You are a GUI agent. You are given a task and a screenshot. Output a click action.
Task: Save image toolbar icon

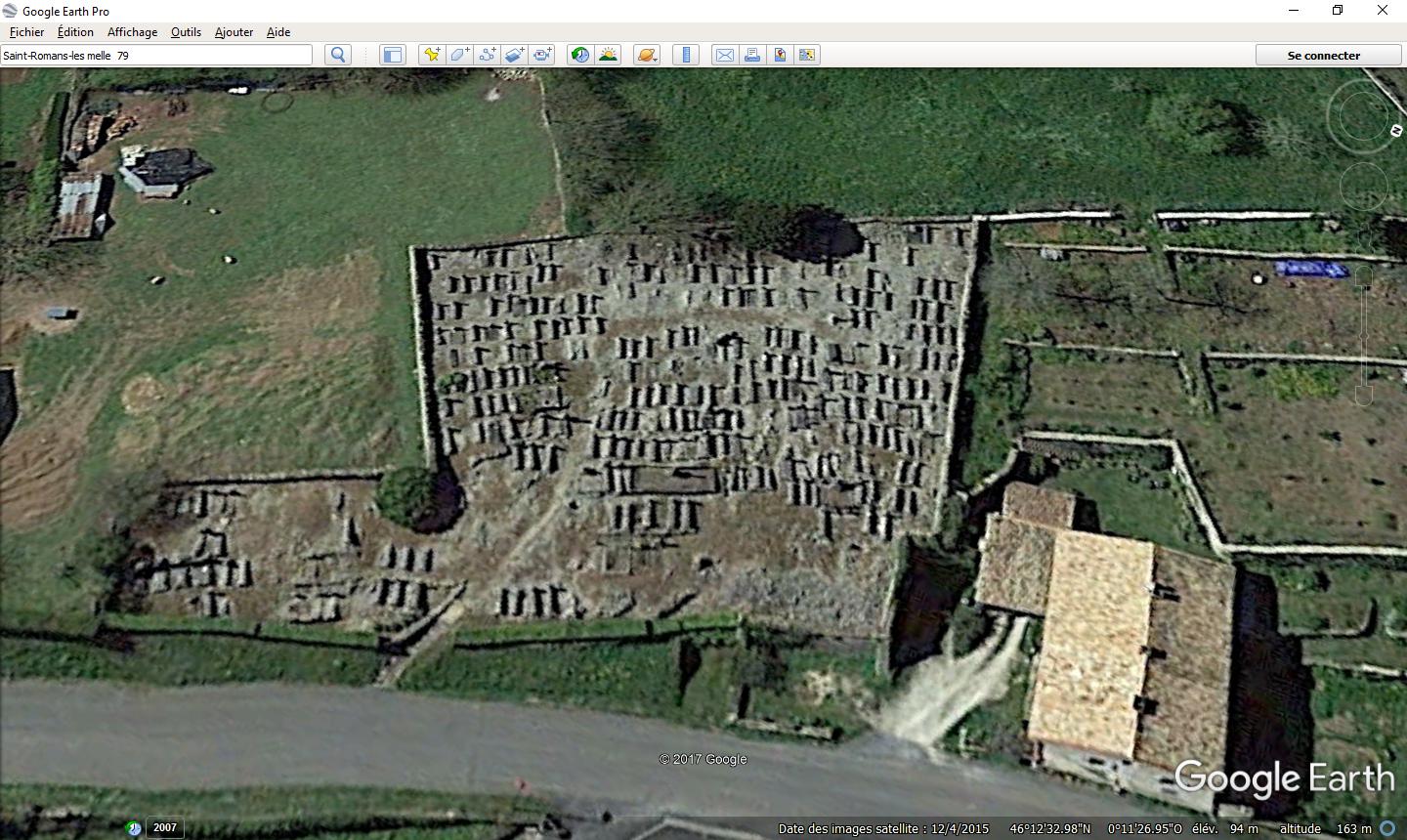coord(780,55)
